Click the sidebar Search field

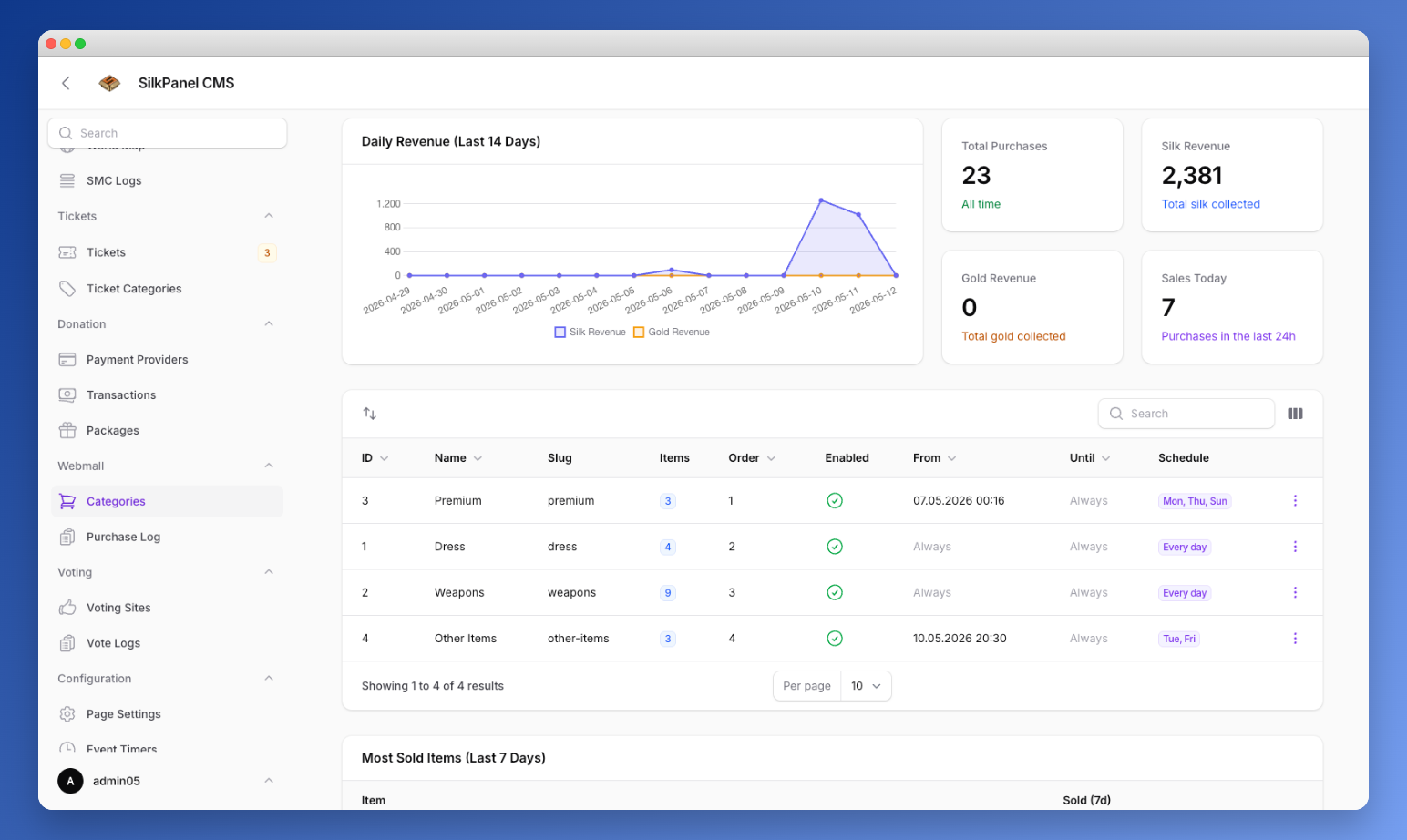pyautogui.click(x=168, y=133)
